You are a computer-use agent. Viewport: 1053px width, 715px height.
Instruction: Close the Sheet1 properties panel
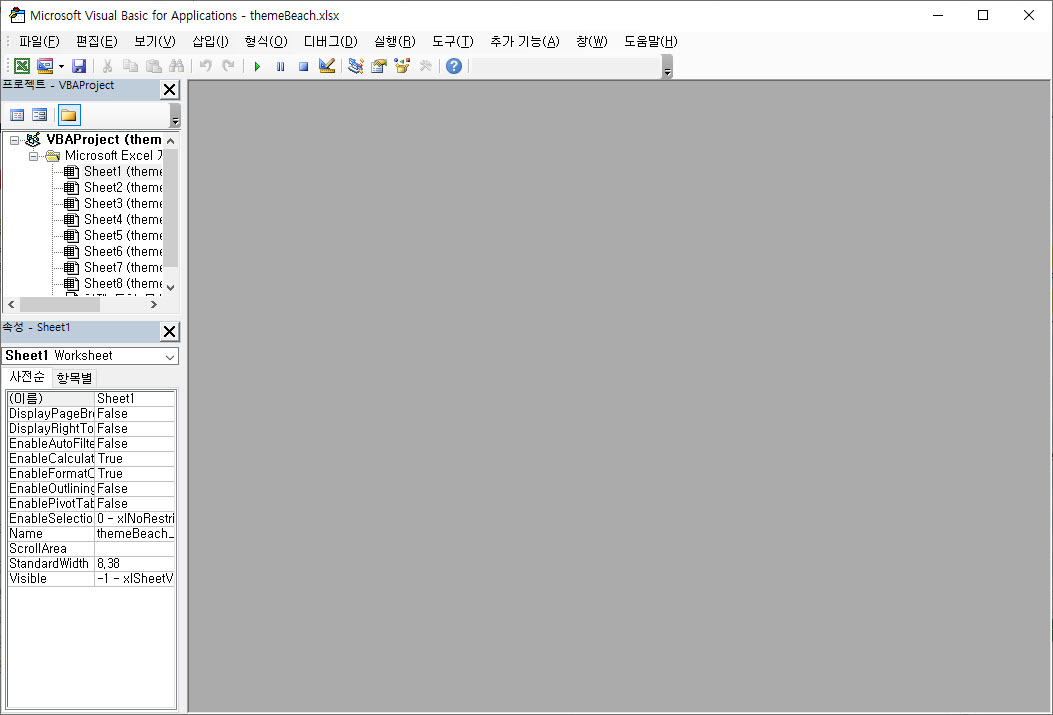[170, 331]
